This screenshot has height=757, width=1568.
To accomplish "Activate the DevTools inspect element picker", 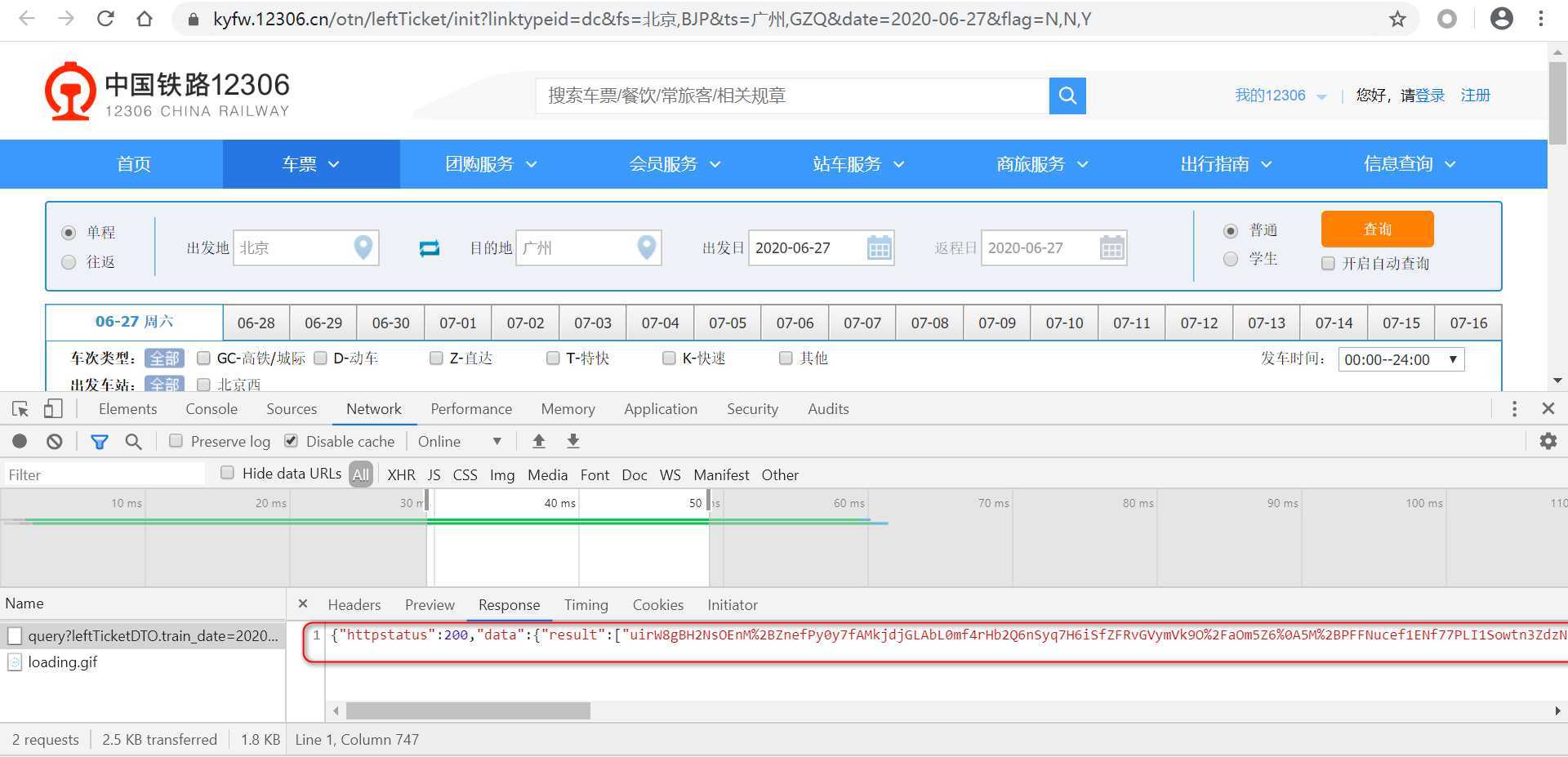I will click(x=20, y=408).
